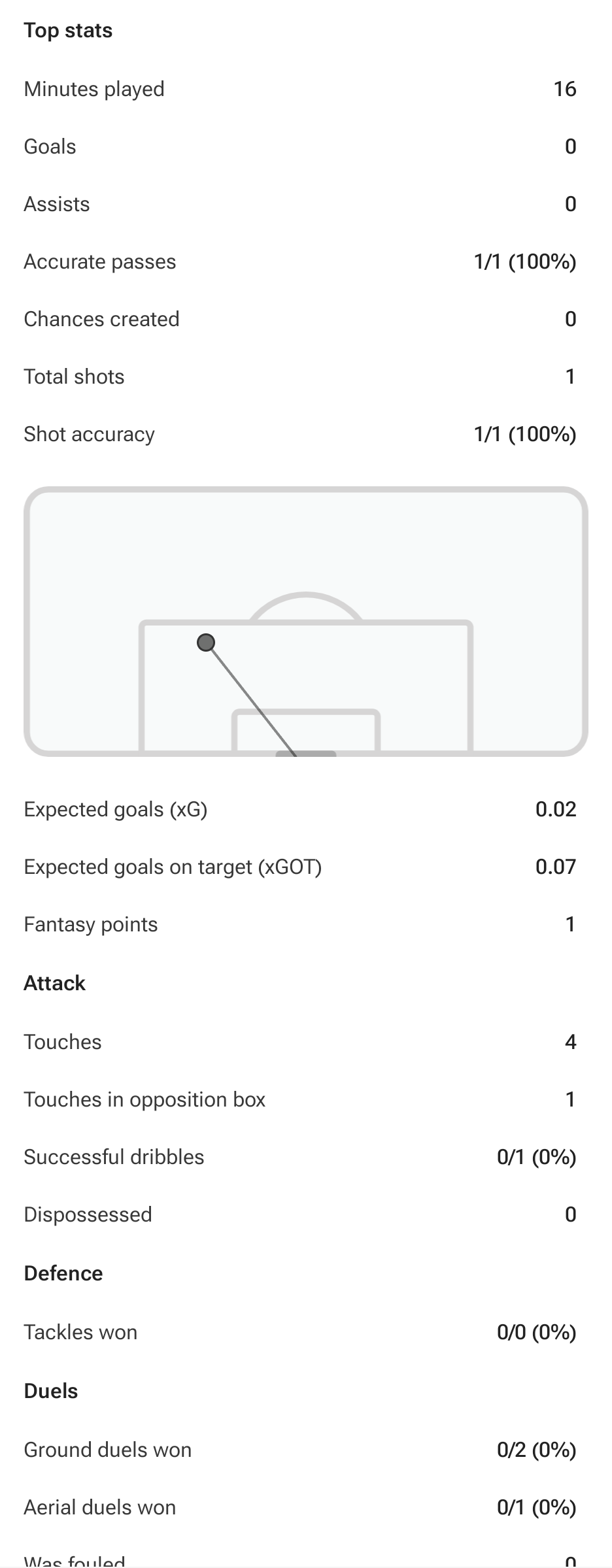Screen dimensions: 612x1568
Task: Click the Top stats heading
Action: click(x=68, y=31)
